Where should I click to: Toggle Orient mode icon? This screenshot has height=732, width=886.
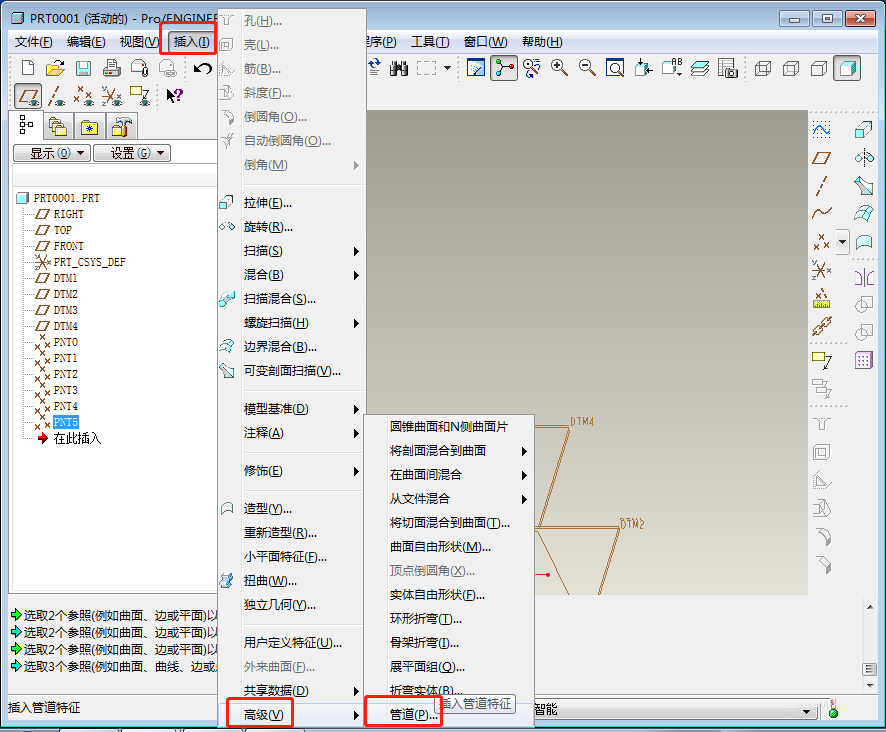[531, 68]
